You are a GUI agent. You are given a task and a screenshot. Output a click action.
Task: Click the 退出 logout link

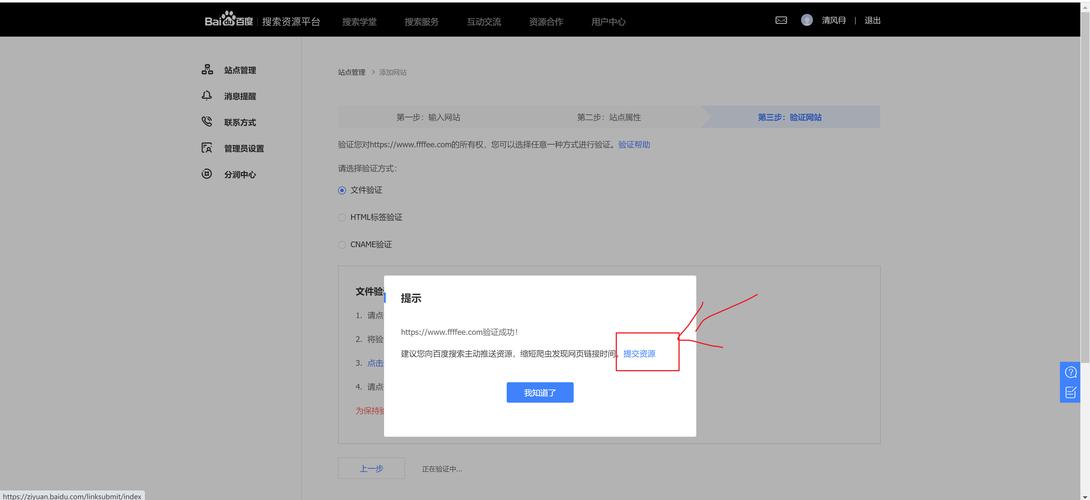pos(872,21)
